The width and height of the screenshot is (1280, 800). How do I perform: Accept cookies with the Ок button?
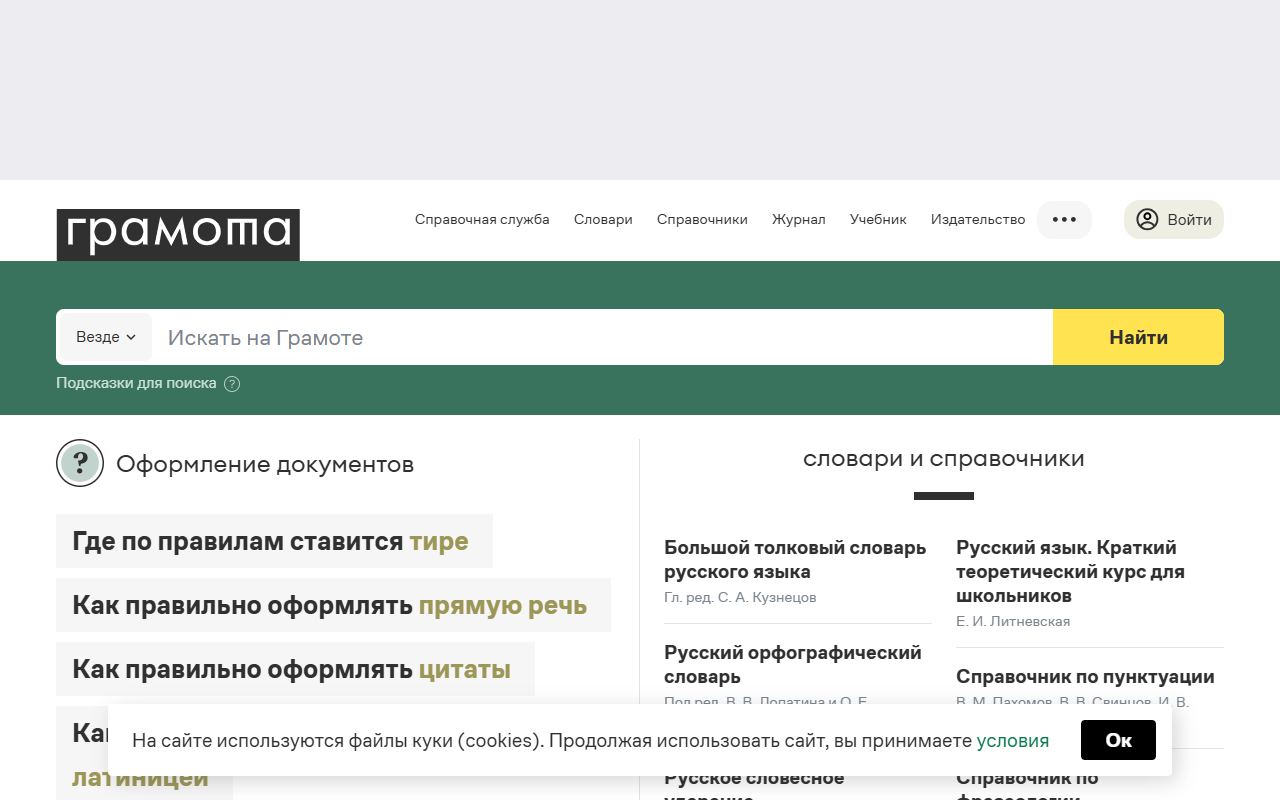click(x=1118, y=740)
